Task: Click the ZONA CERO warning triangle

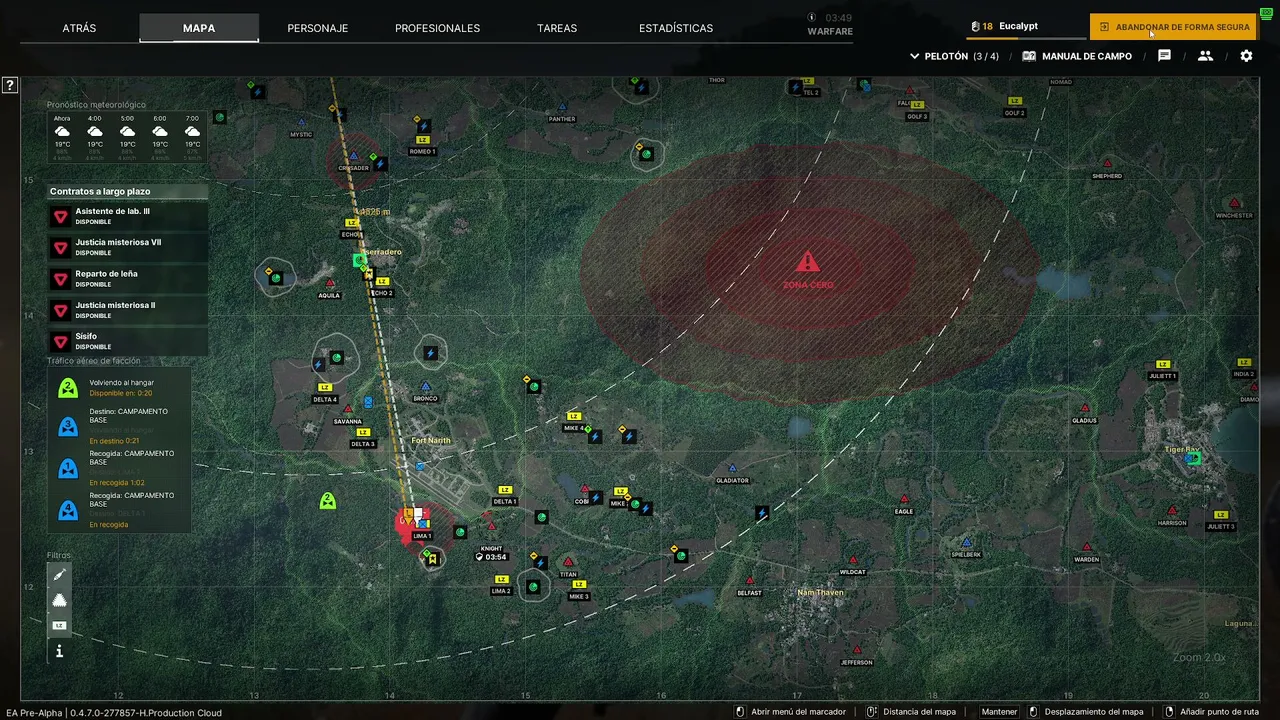Action: (807, 262)
